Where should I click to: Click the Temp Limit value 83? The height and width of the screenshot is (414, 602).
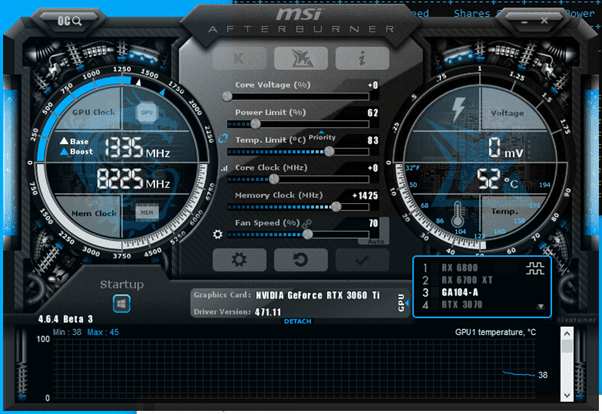pos(372,140)
